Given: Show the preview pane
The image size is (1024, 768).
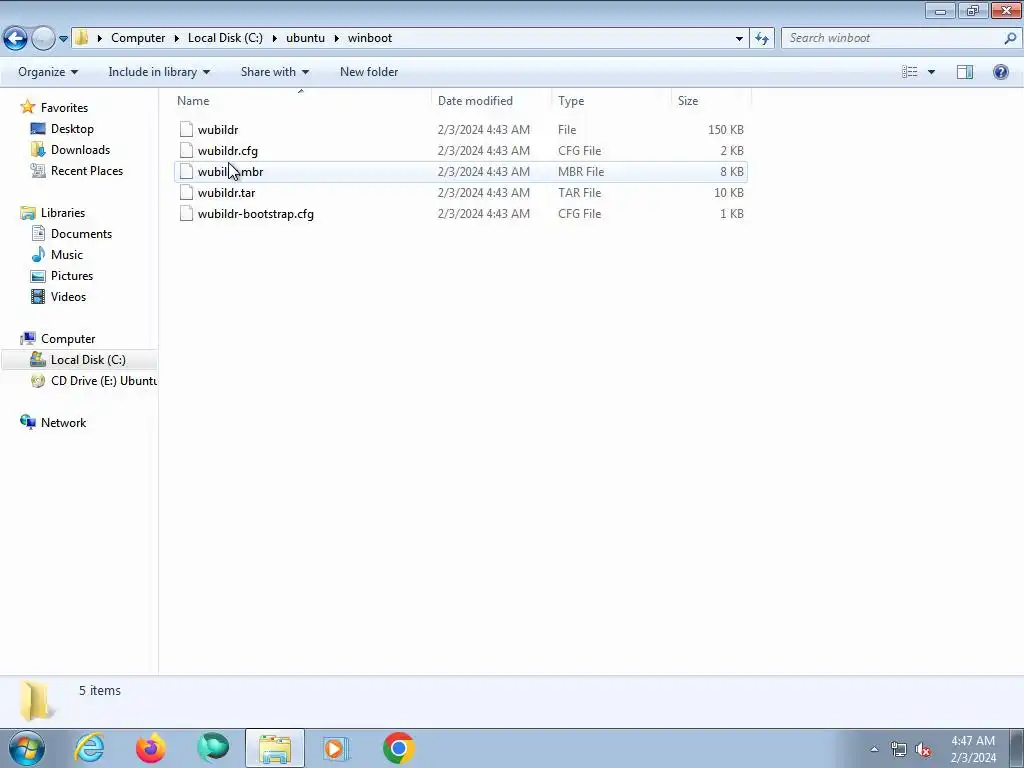Looking at the screenshot, I should tap(965, 72).
